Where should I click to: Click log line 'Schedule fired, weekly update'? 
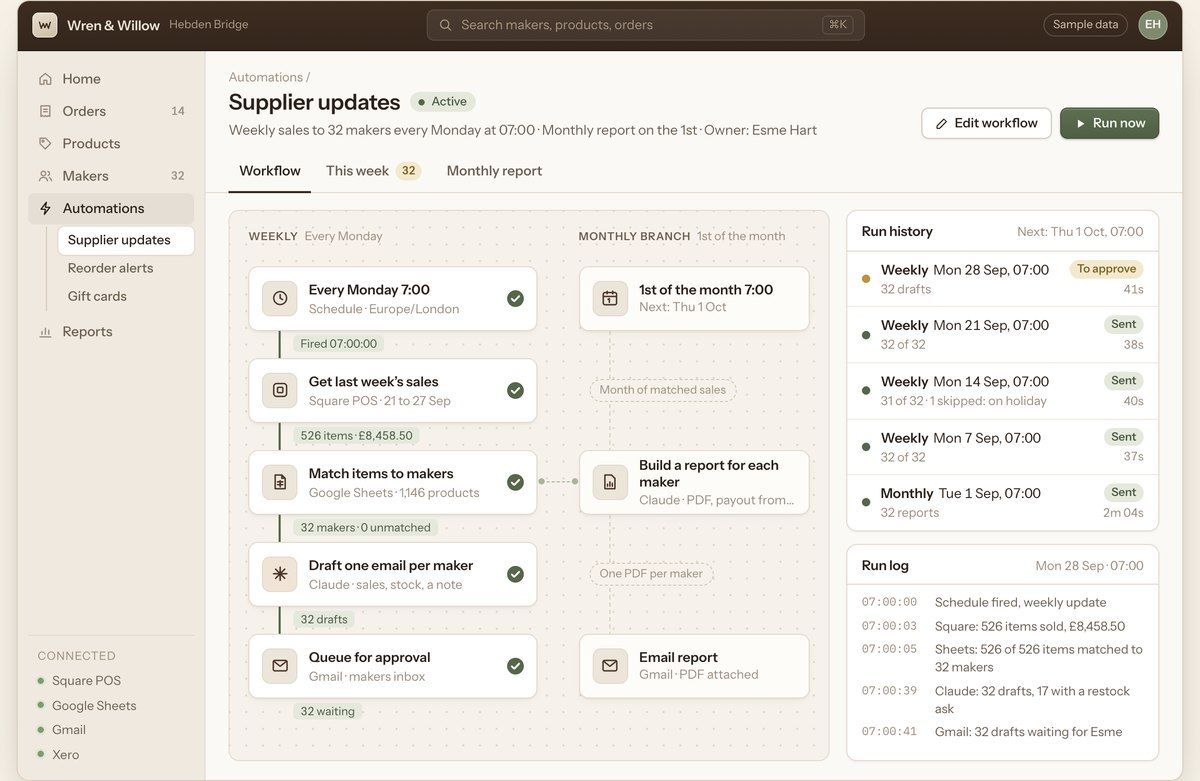click(1020, 603)
